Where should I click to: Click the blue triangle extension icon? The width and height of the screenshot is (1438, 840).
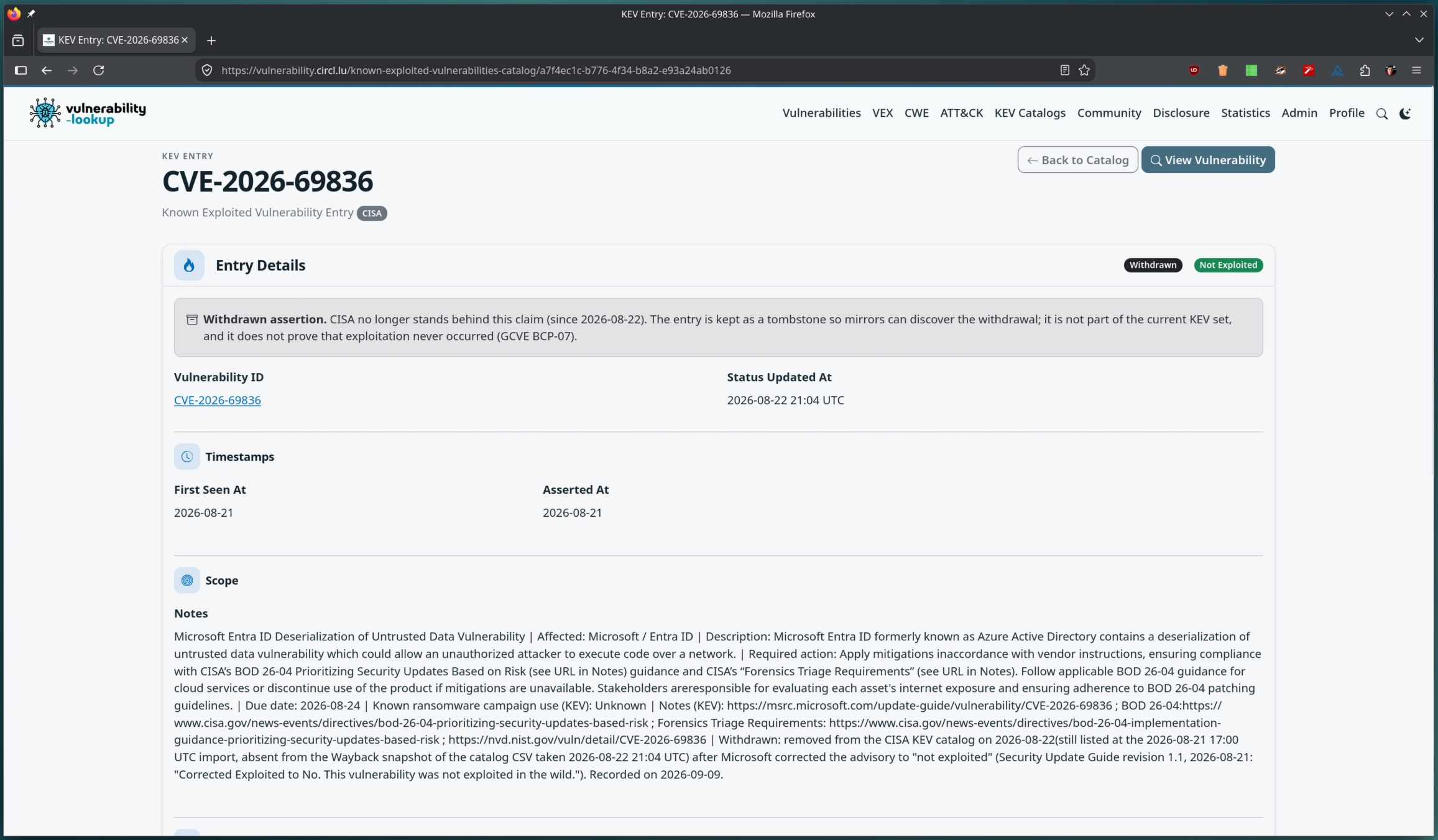[x=1337, y=70]
